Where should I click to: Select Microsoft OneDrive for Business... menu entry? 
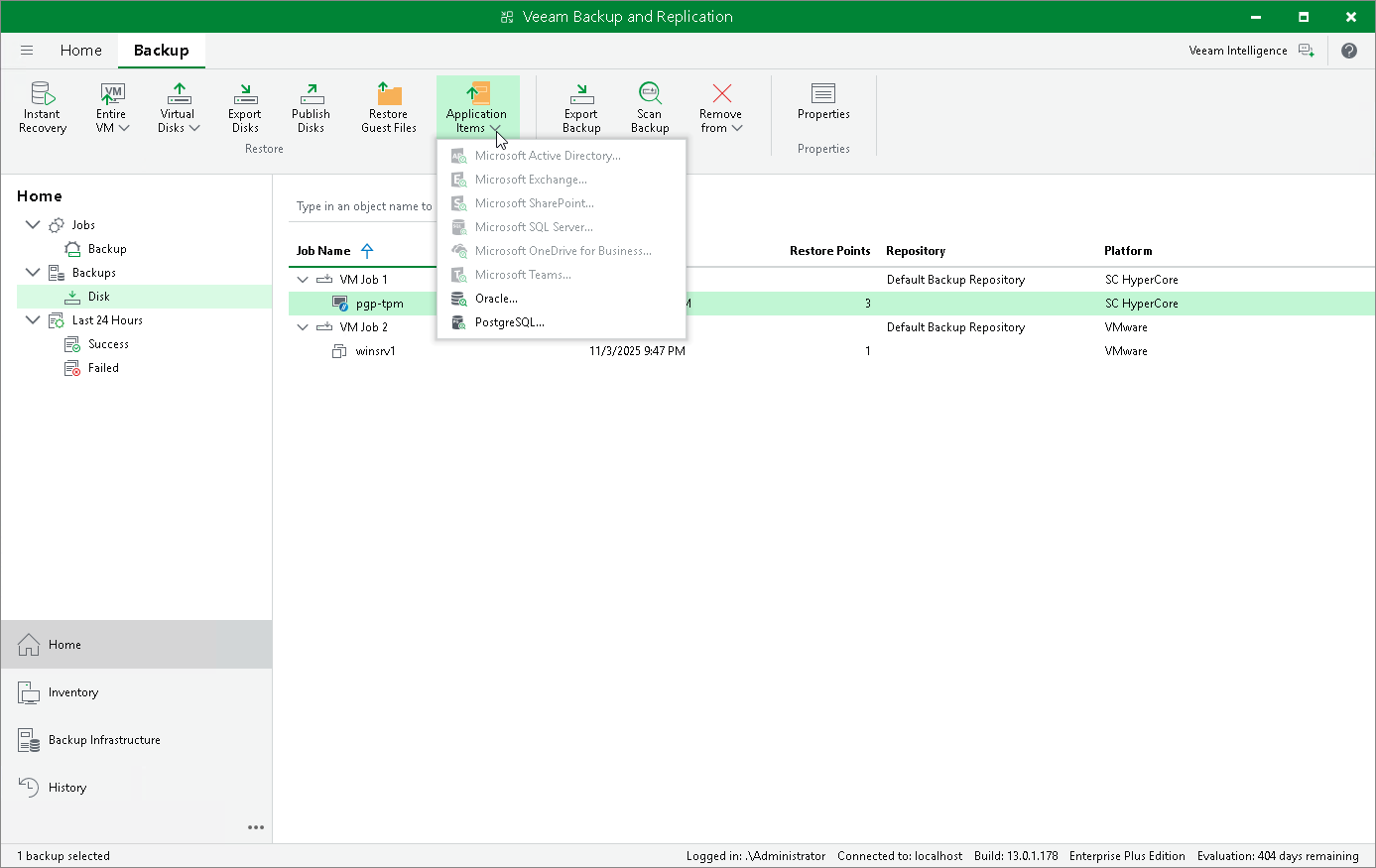562,251
